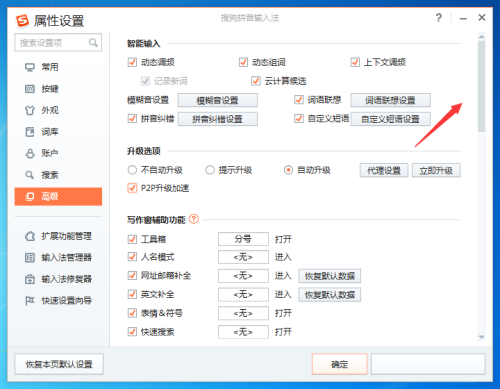The image size is (500, 389).
Task: Click the vertical scrollbar thumb
Action: pos(481,86)
